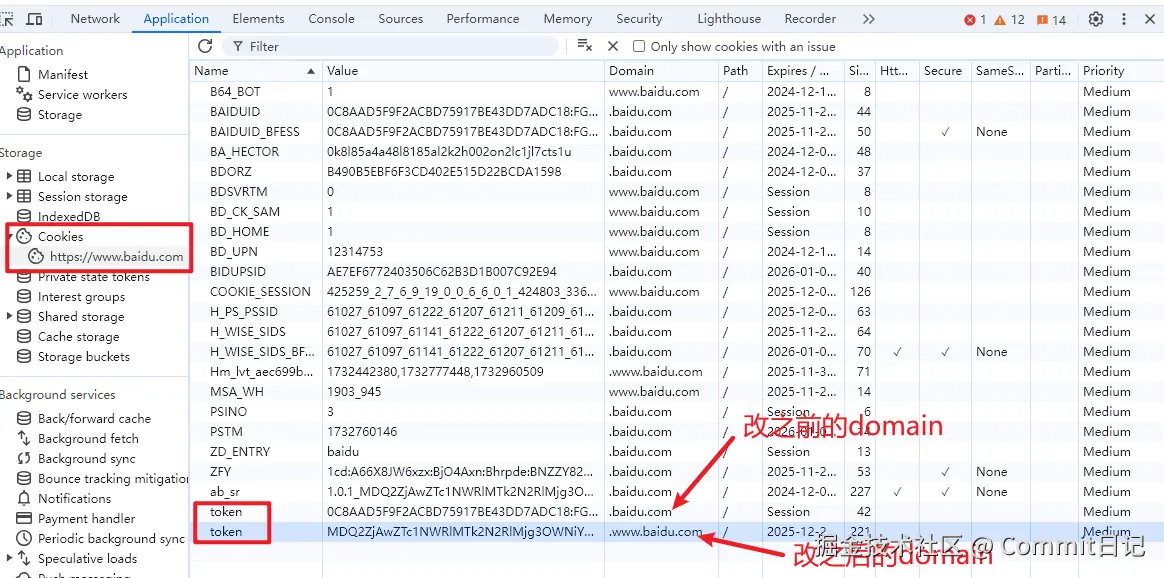Clear all cookies icon
Viewport: 1164px width, 578px height.
(x=584, y=46)
